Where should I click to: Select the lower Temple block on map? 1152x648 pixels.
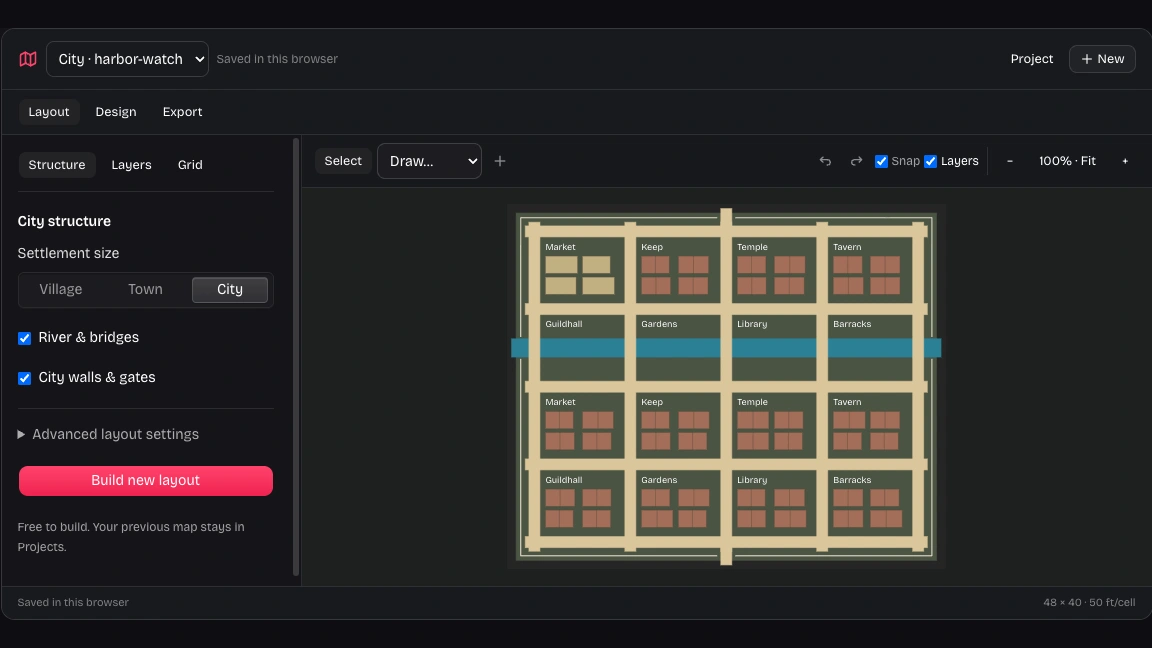pyautogui.click(x=774, y=425)
